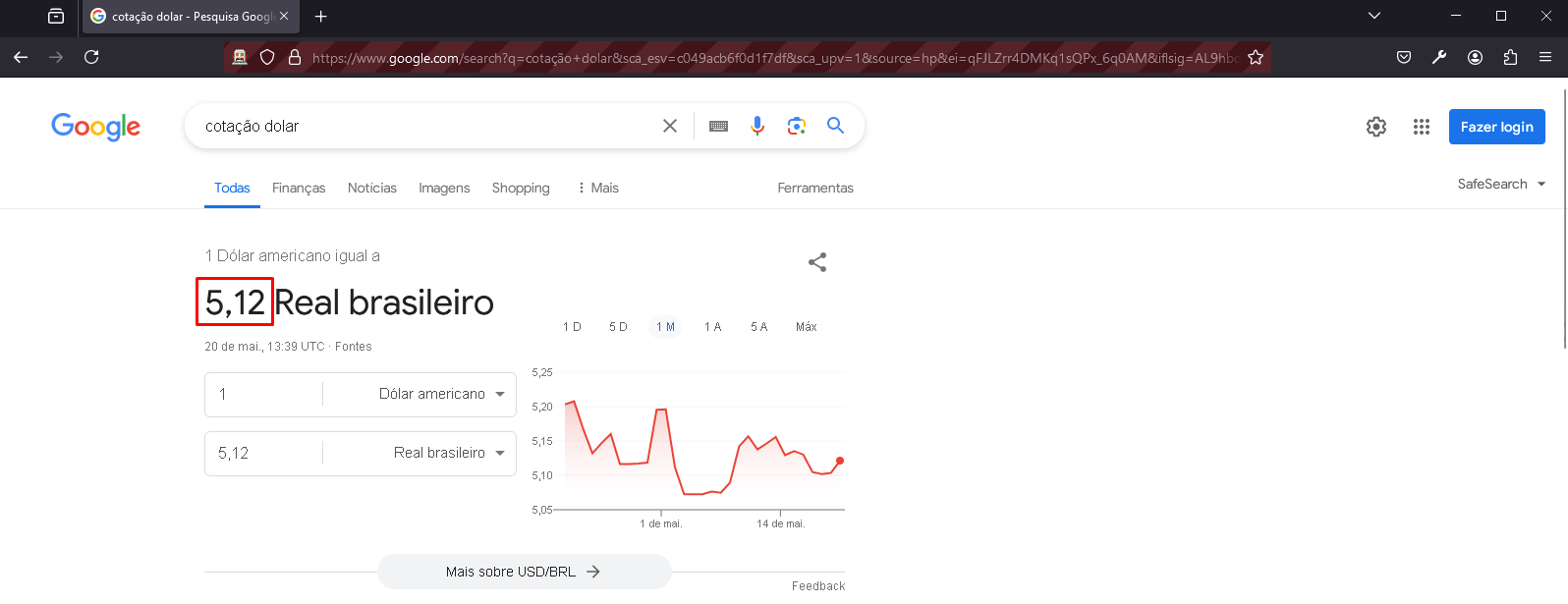Open the Real brasileiro currency dropdown
Screen dimensions: 1568x604
pos(420,453)
